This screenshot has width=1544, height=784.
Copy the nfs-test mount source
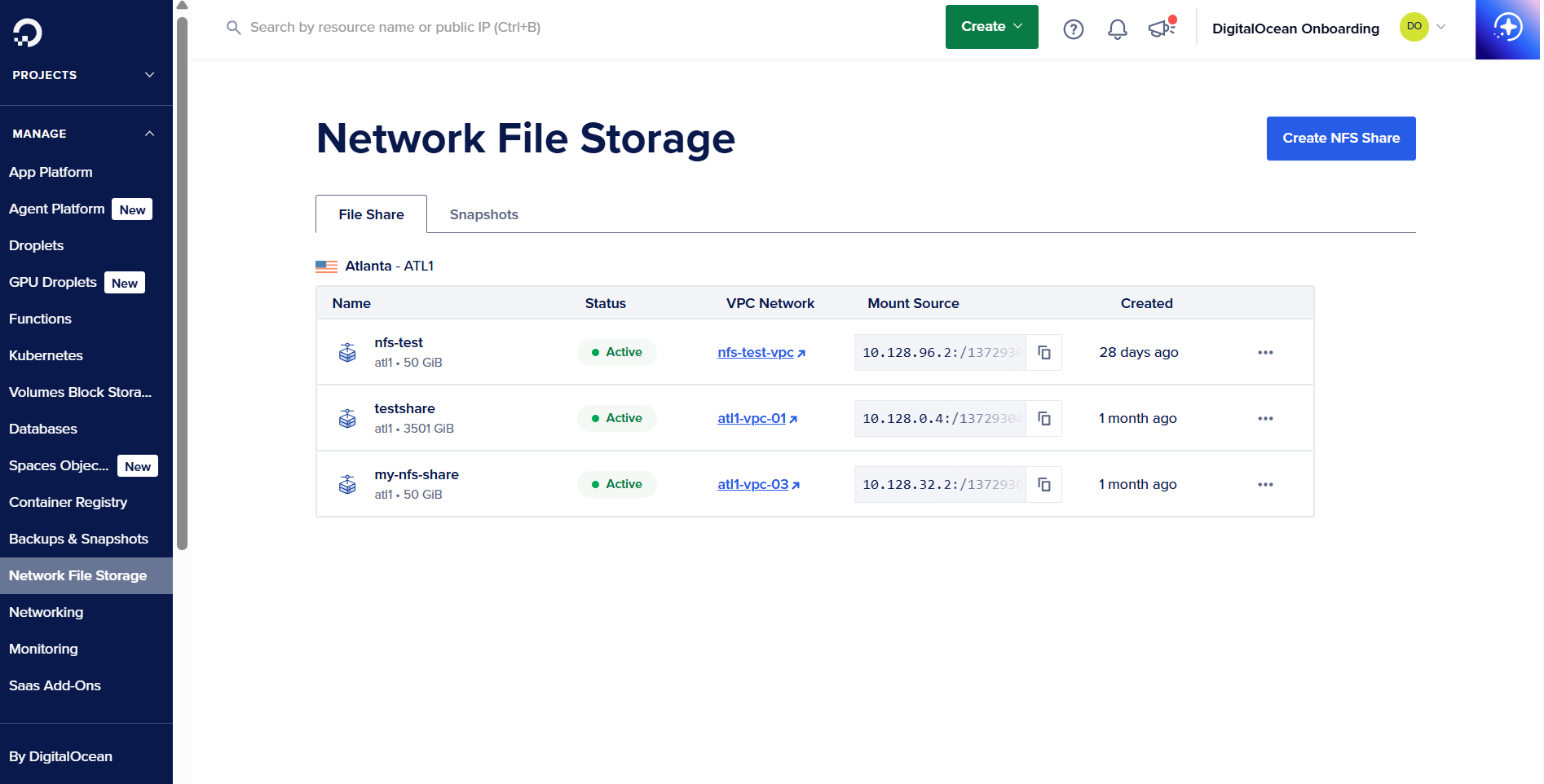(1044, 352)
